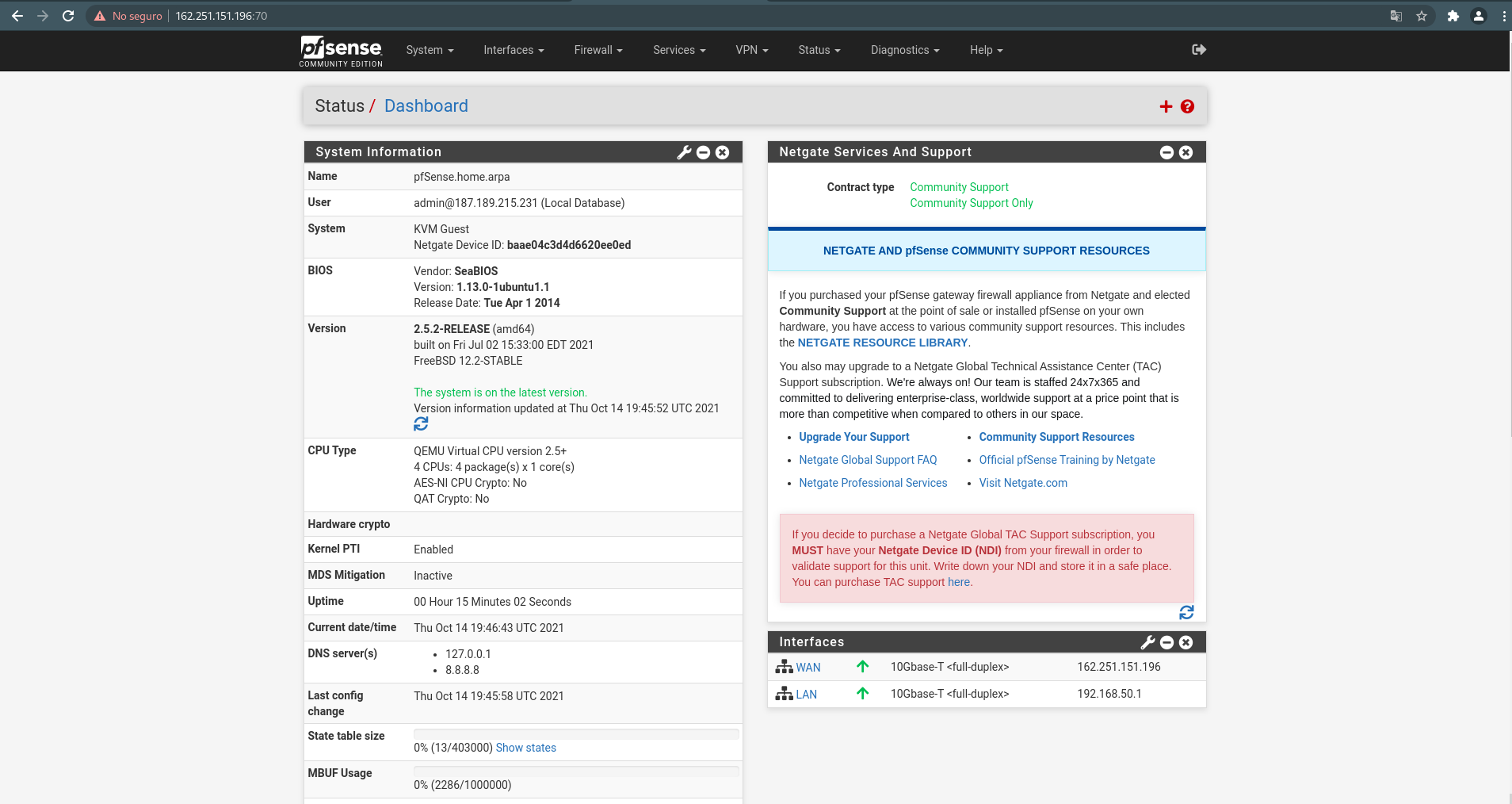1512x804 pixels.
Task: Open the Services dropdown menu
Action: coord(678,50)
